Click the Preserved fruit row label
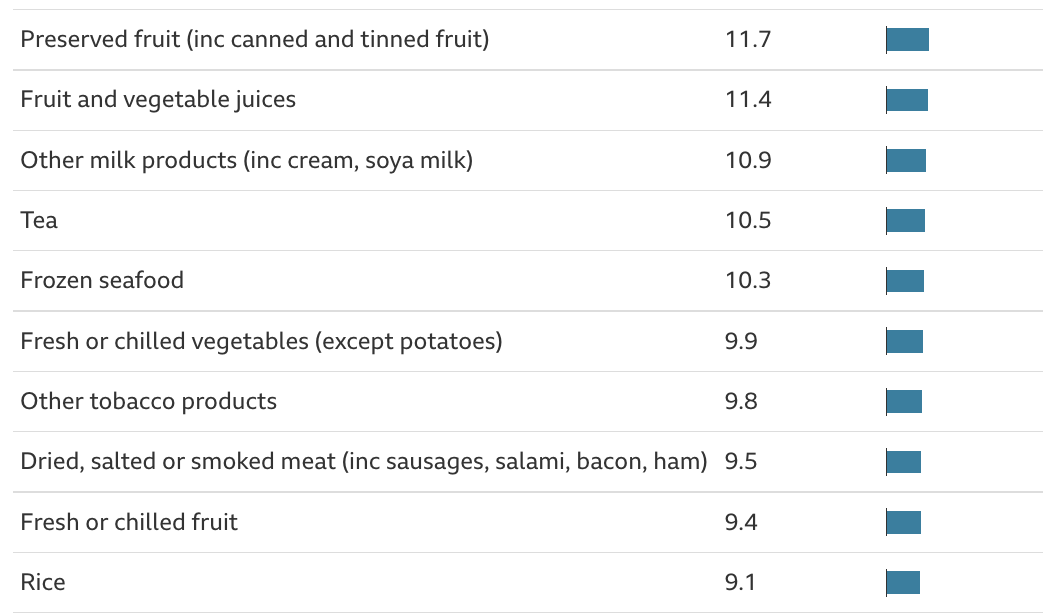This screenshot has width=1054, height=614. [x=254, y=40]
